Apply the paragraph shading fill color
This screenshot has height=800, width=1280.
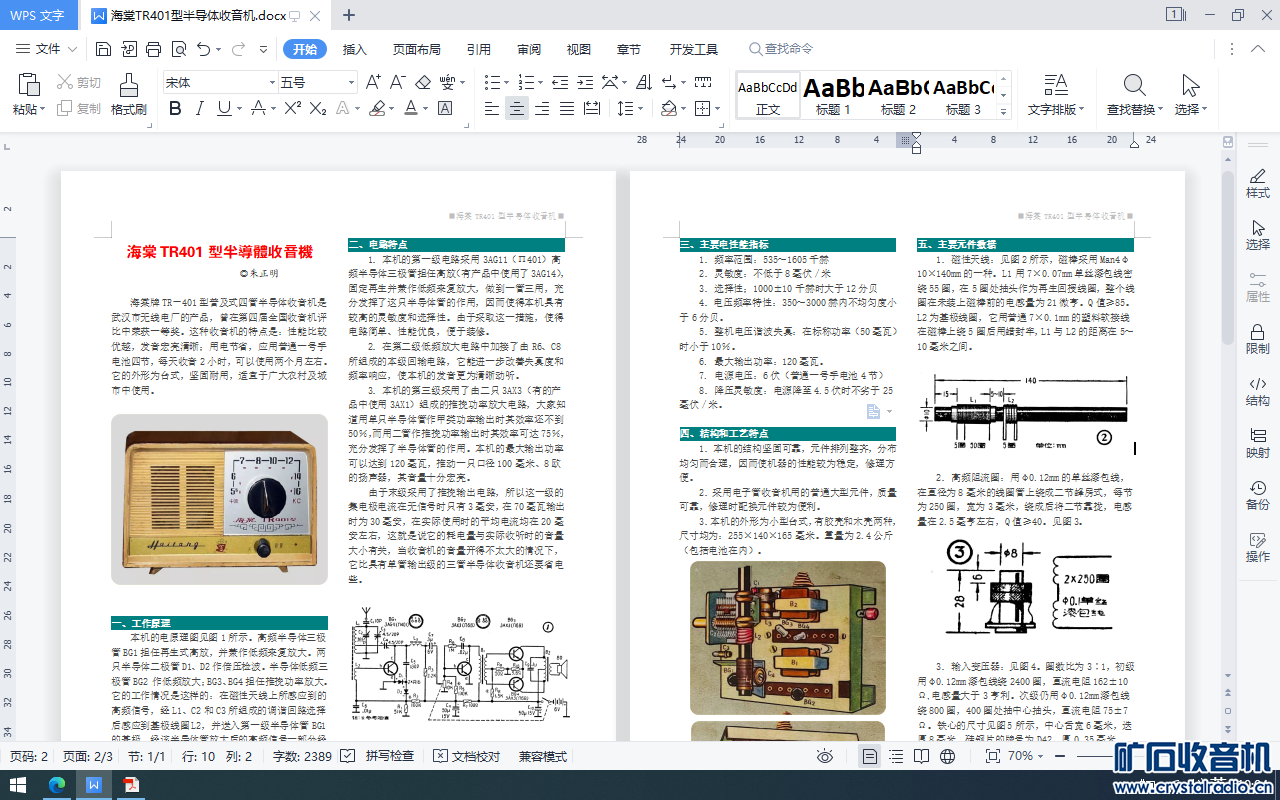pos(668,108)
